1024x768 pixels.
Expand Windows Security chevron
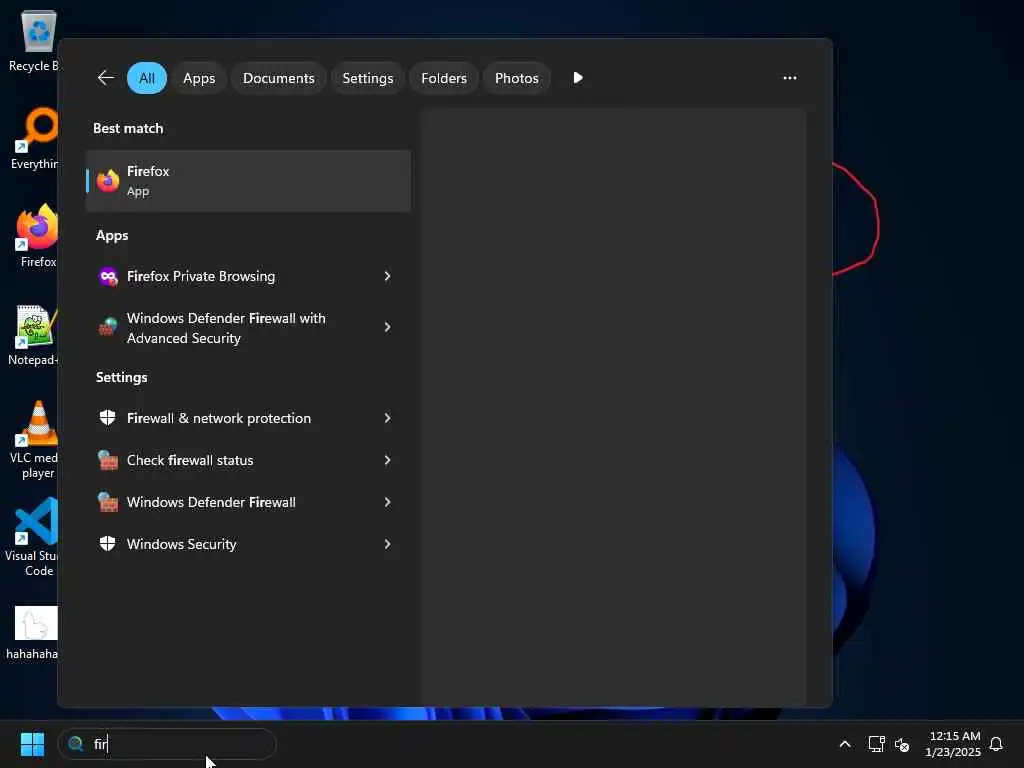pyautogui.click(x=387, y=543)
